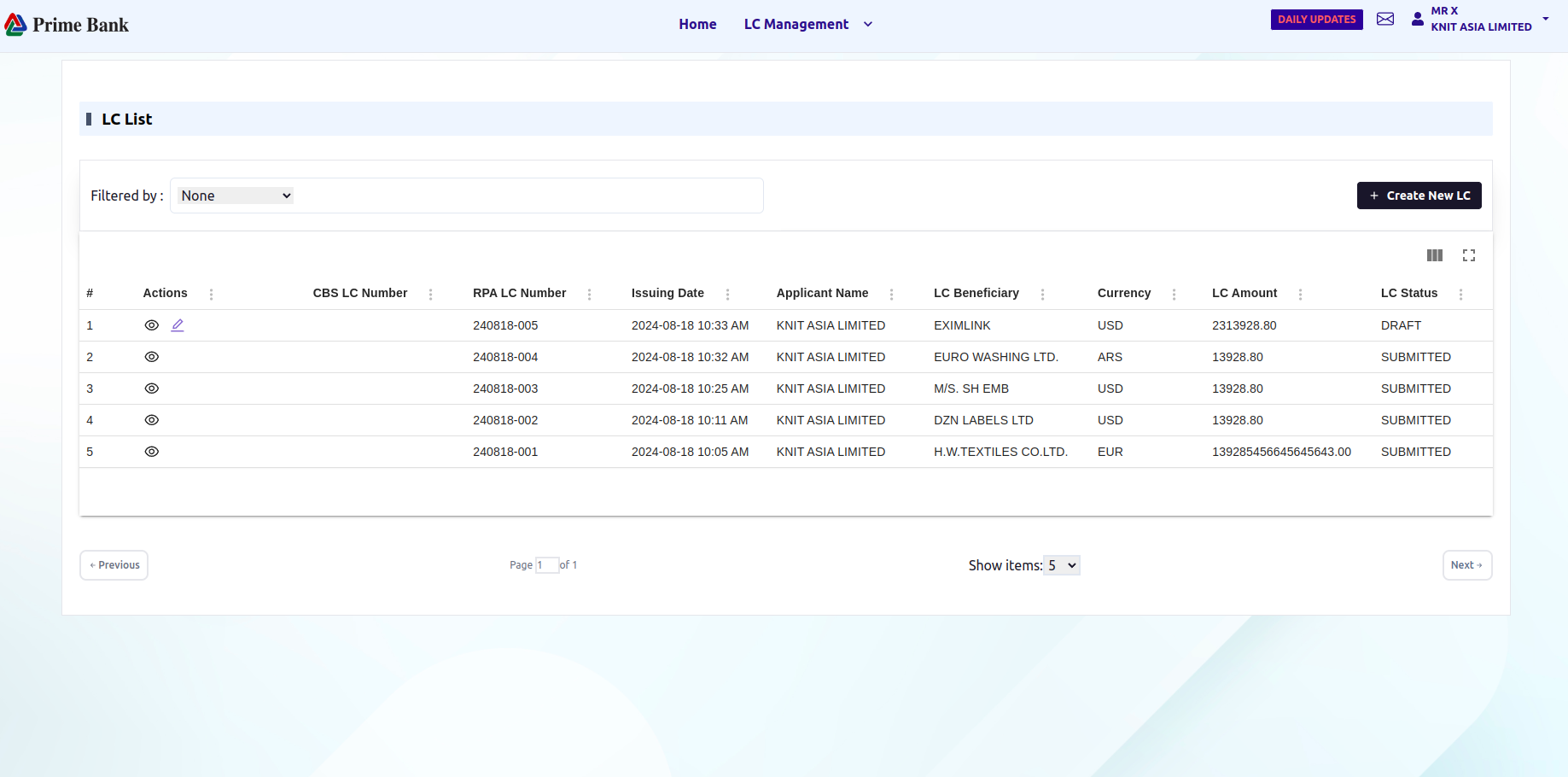The width and height of the screenshot is (1568, 777).
Task: Click amount 139285456645645643.00 cell
Action: point(1281,452)
